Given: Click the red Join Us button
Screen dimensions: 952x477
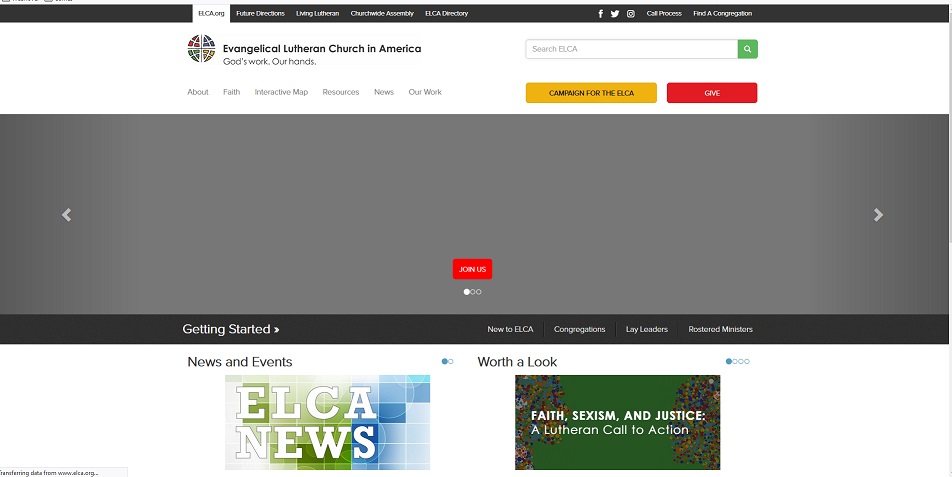Looking at the screenshot, I should (x=472, y=269).
